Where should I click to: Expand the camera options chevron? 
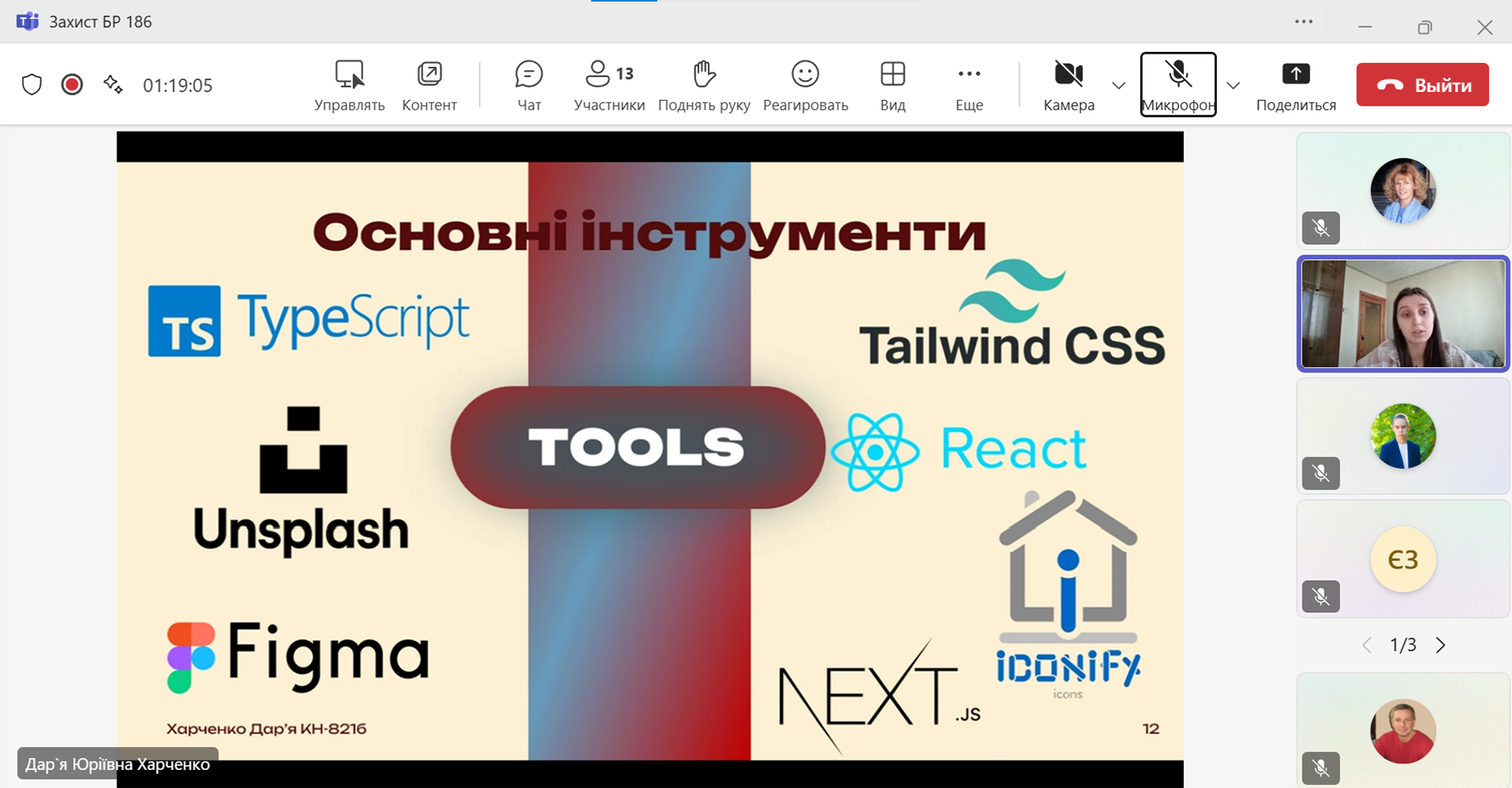(x=1118, y=85)
